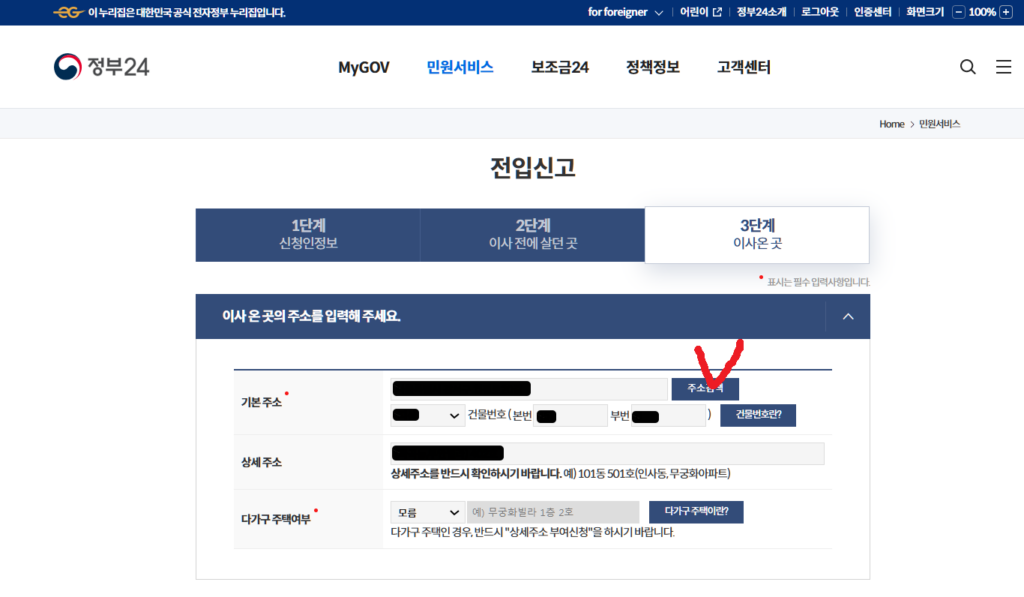The height and width of the screenshot is (597, 1024).
Task: Click the 다가구 주택이란? help button
Action: coord(696,511)
